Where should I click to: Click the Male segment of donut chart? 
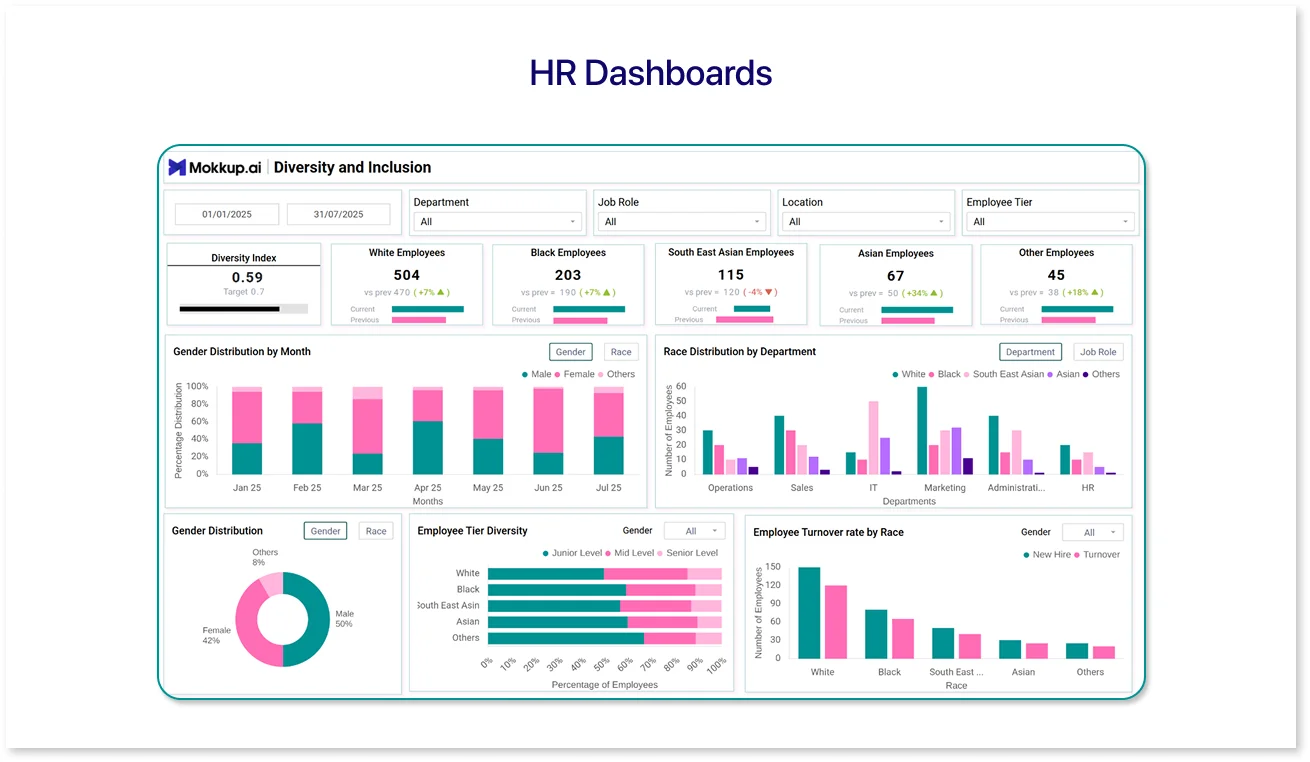317,620
